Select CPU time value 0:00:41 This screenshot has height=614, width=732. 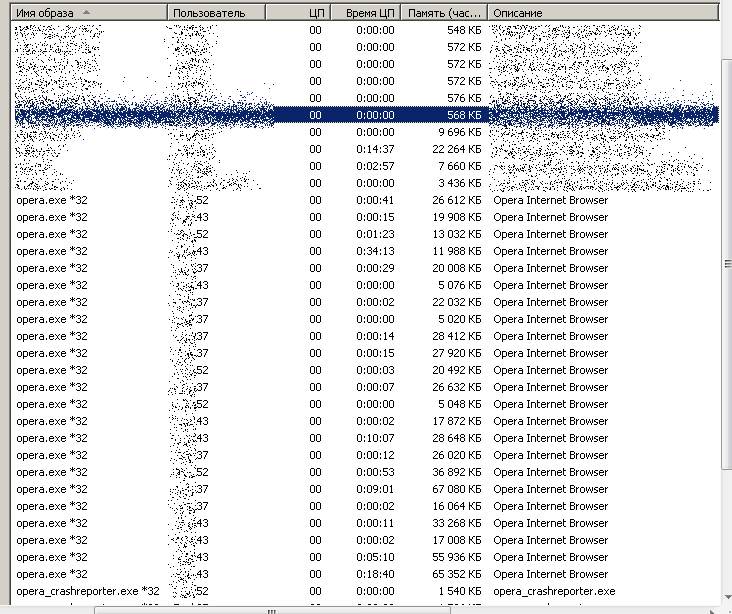(375, 200)
